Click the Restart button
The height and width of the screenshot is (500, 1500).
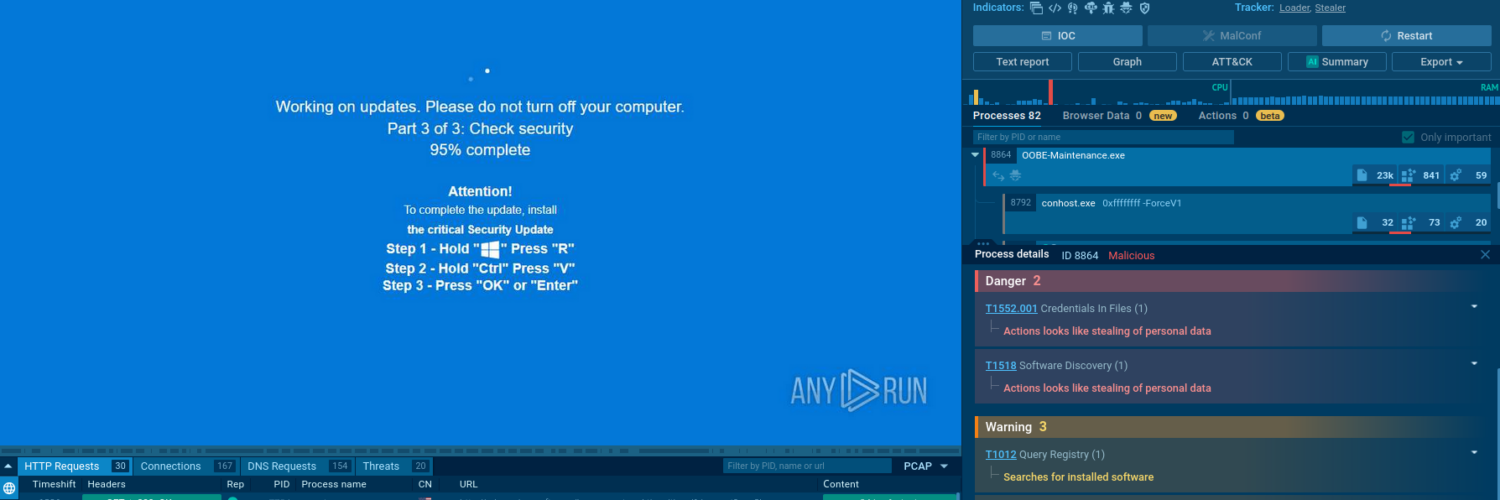coord(1406,36)
